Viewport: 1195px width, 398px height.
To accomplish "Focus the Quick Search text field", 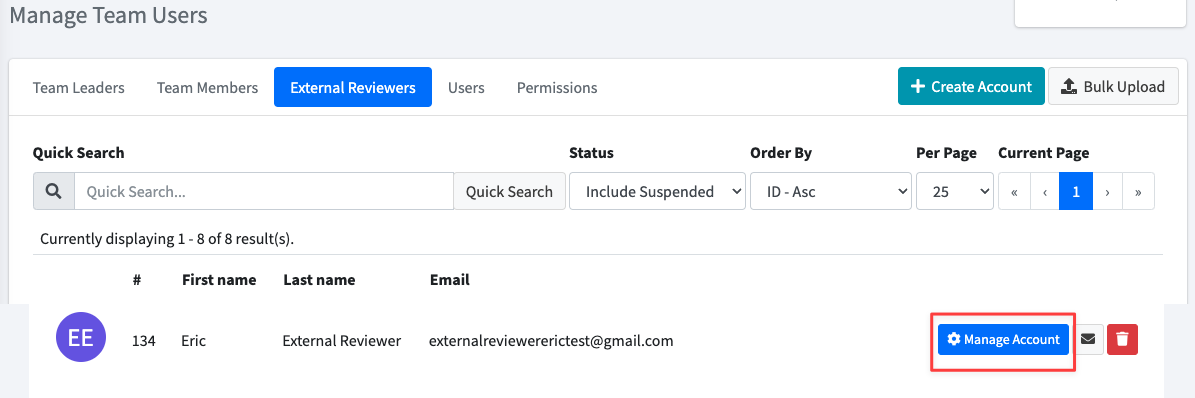I will tap(264, 191).
